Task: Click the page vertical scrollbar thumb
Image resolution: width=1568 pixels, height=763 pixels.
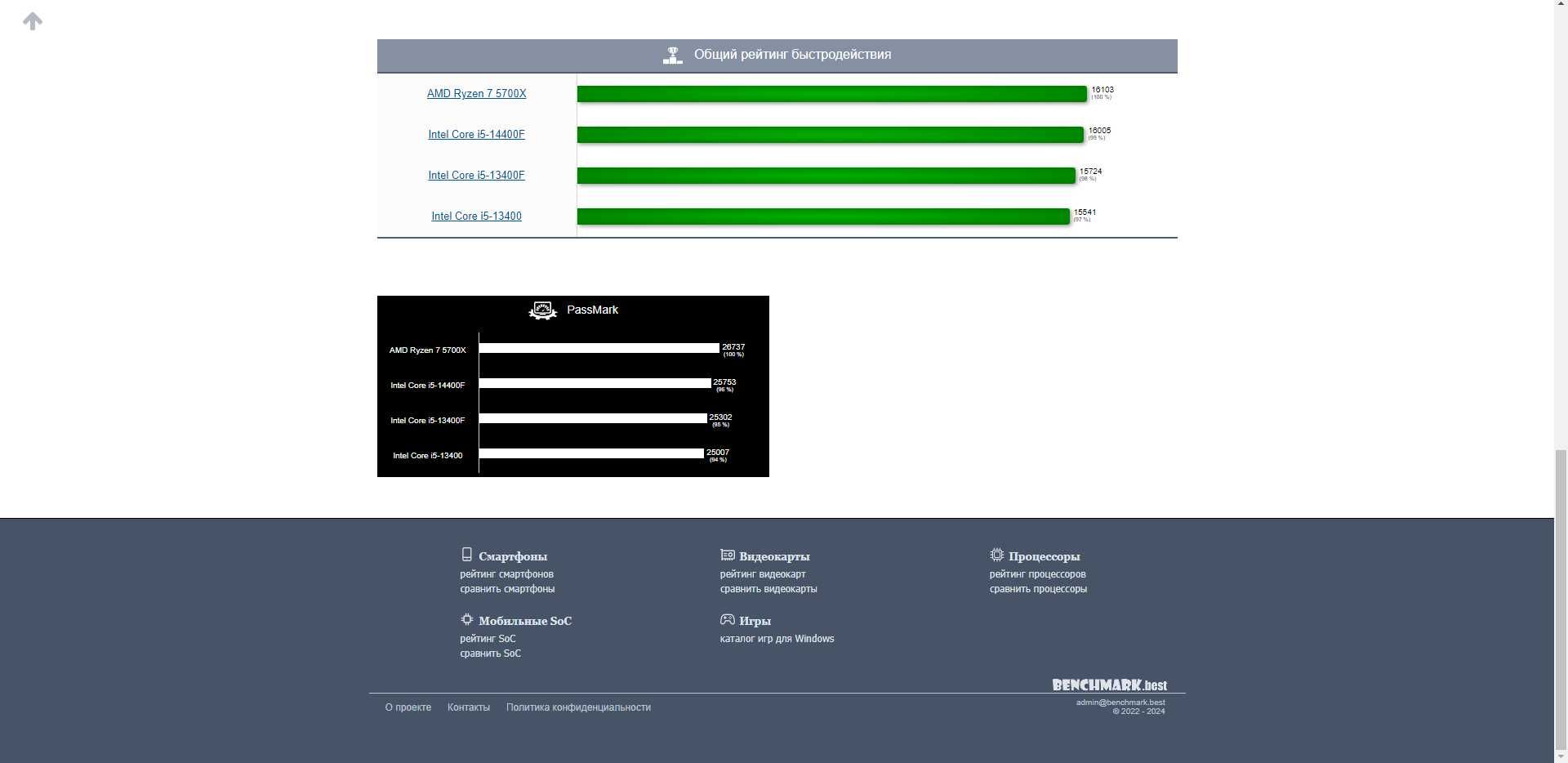Action: point(1561,600)
